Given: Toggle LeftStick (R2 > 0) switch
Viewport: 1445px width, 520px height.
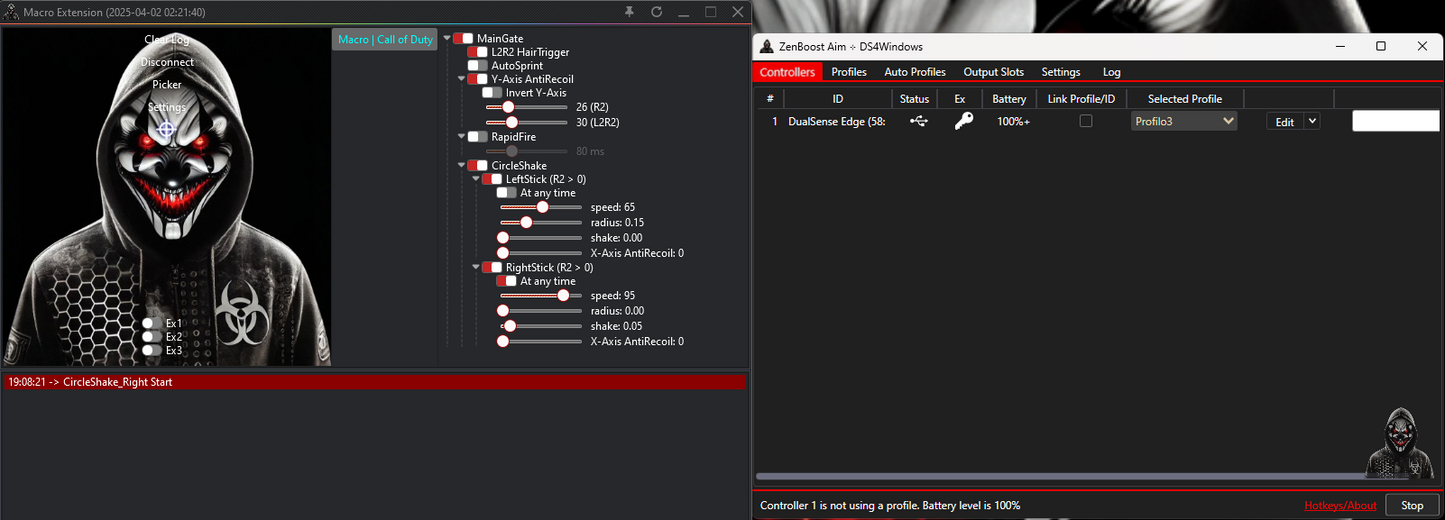Looking at the screenshot, I should pyautogui.click(x=492, y=179).
